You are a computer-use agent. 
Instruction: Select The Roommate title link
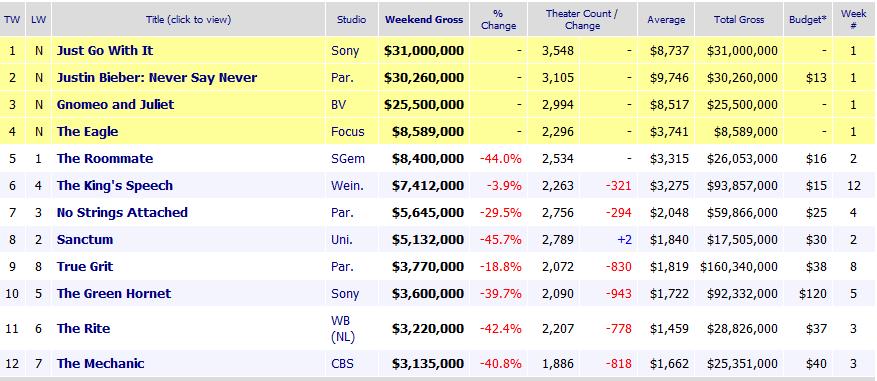click(x=105, y=158)
